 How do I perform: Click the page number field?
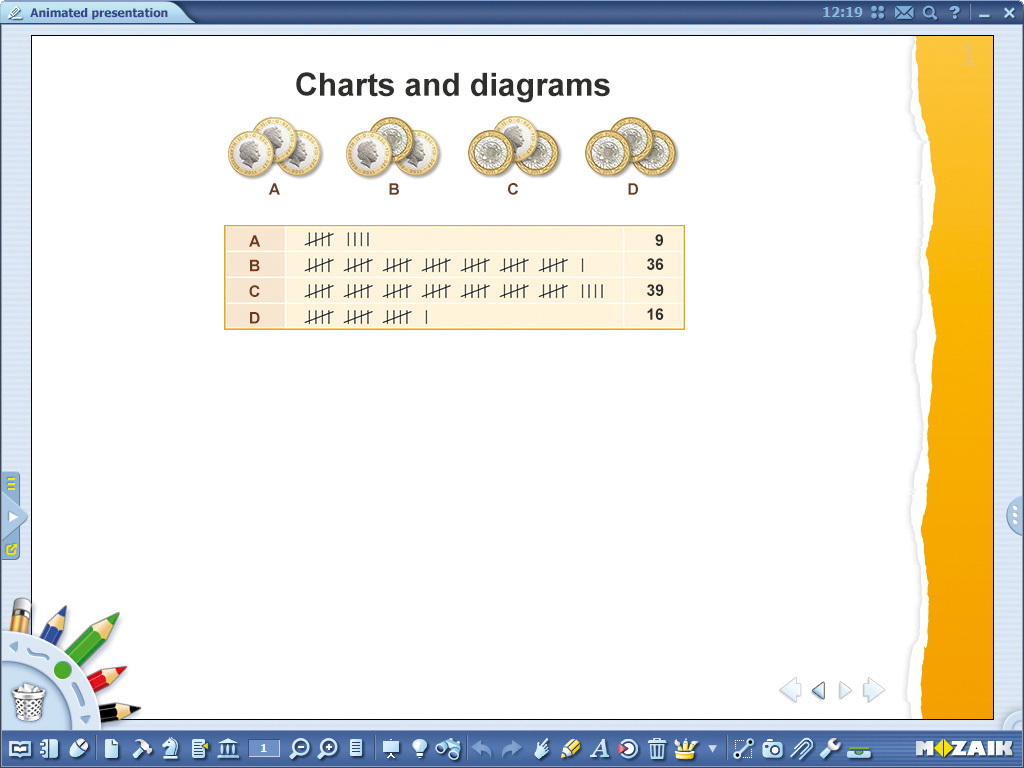(264, 748)
